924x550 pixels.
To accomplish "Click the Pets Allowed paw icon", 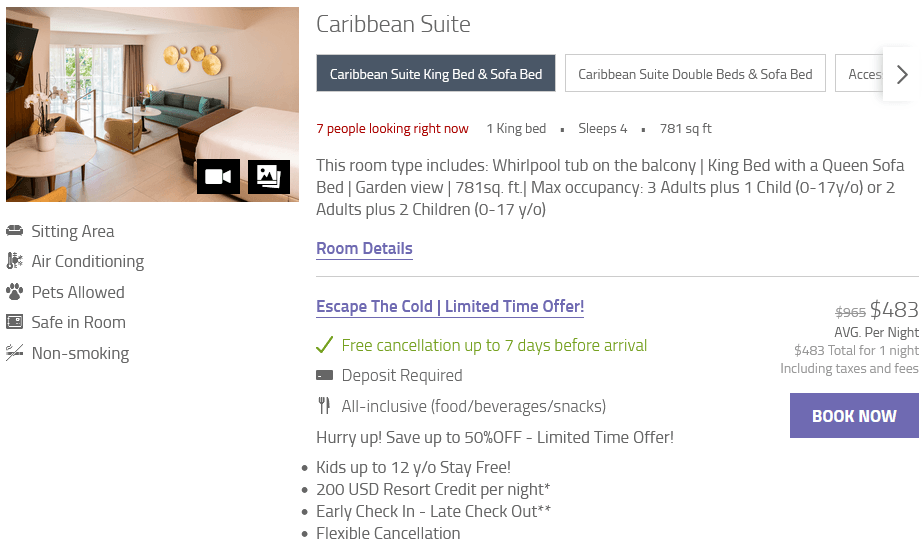I will 14,292.
